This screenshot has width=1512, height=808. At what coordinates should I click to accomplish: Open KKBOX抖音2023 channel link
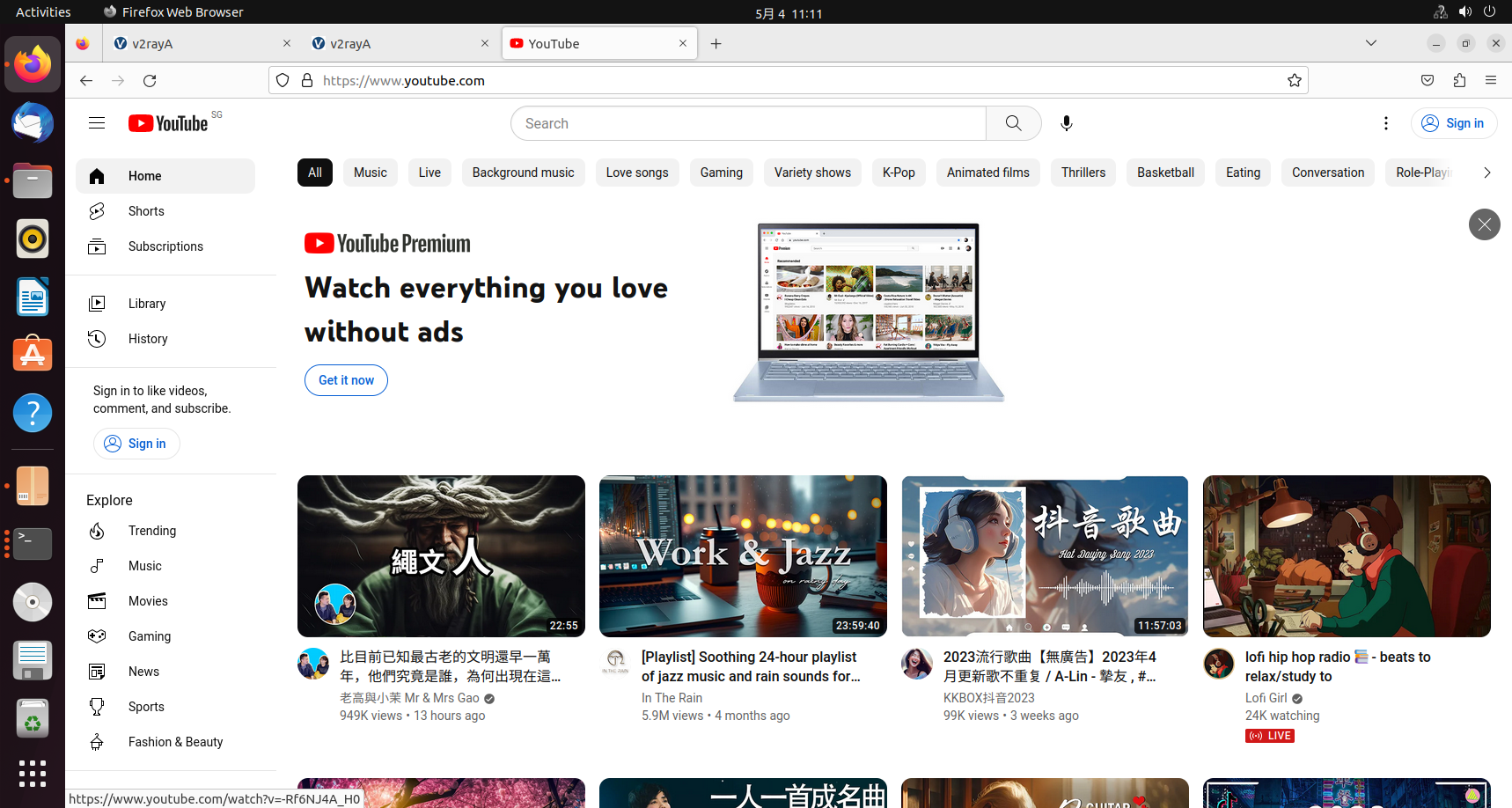[x=989, y=698]
